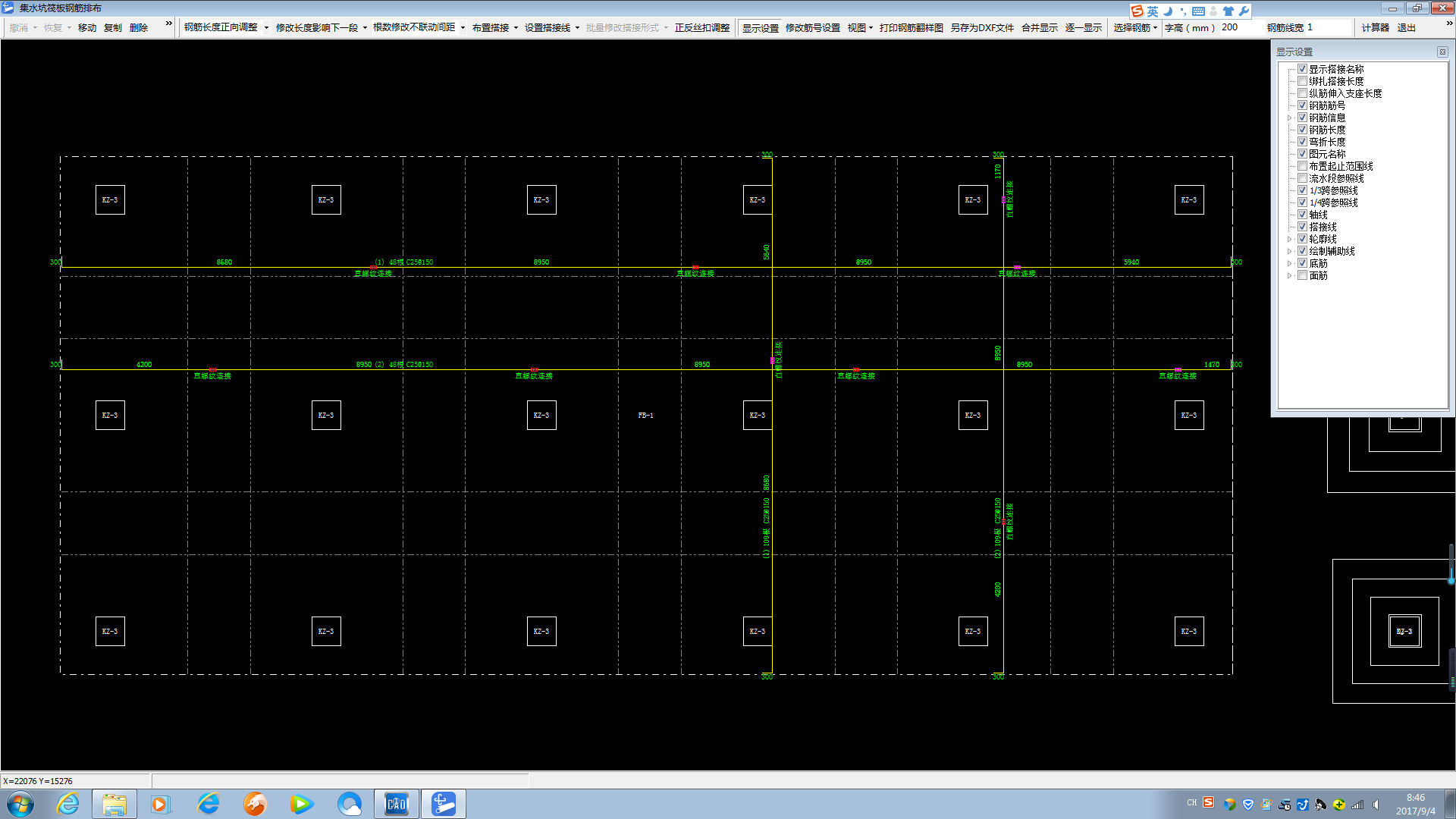
Task: Expand the 面筋 tree node
Action: (1289, 275)
